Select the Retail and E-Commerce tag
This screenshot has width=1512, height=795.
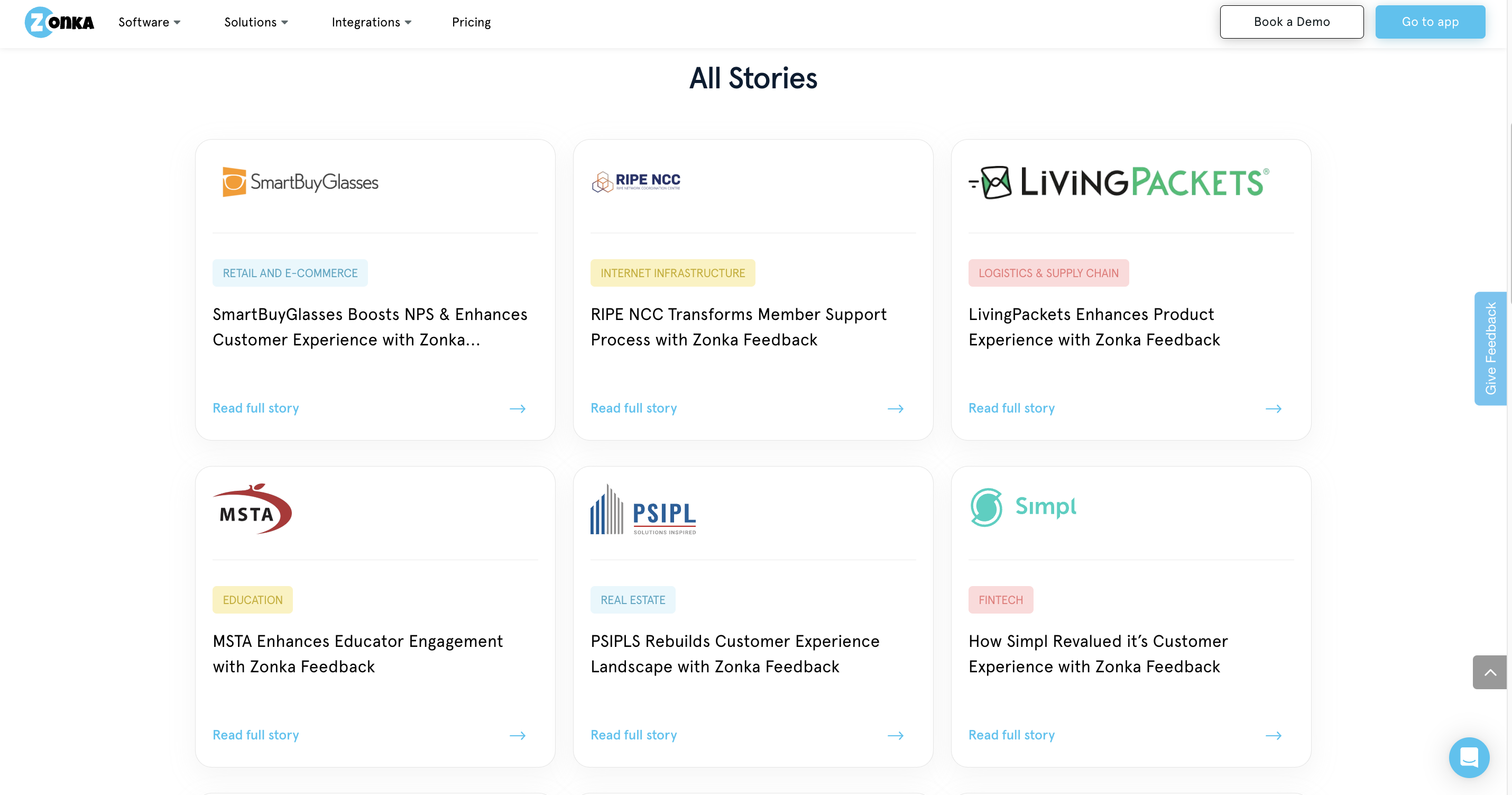tap(290, 273)
